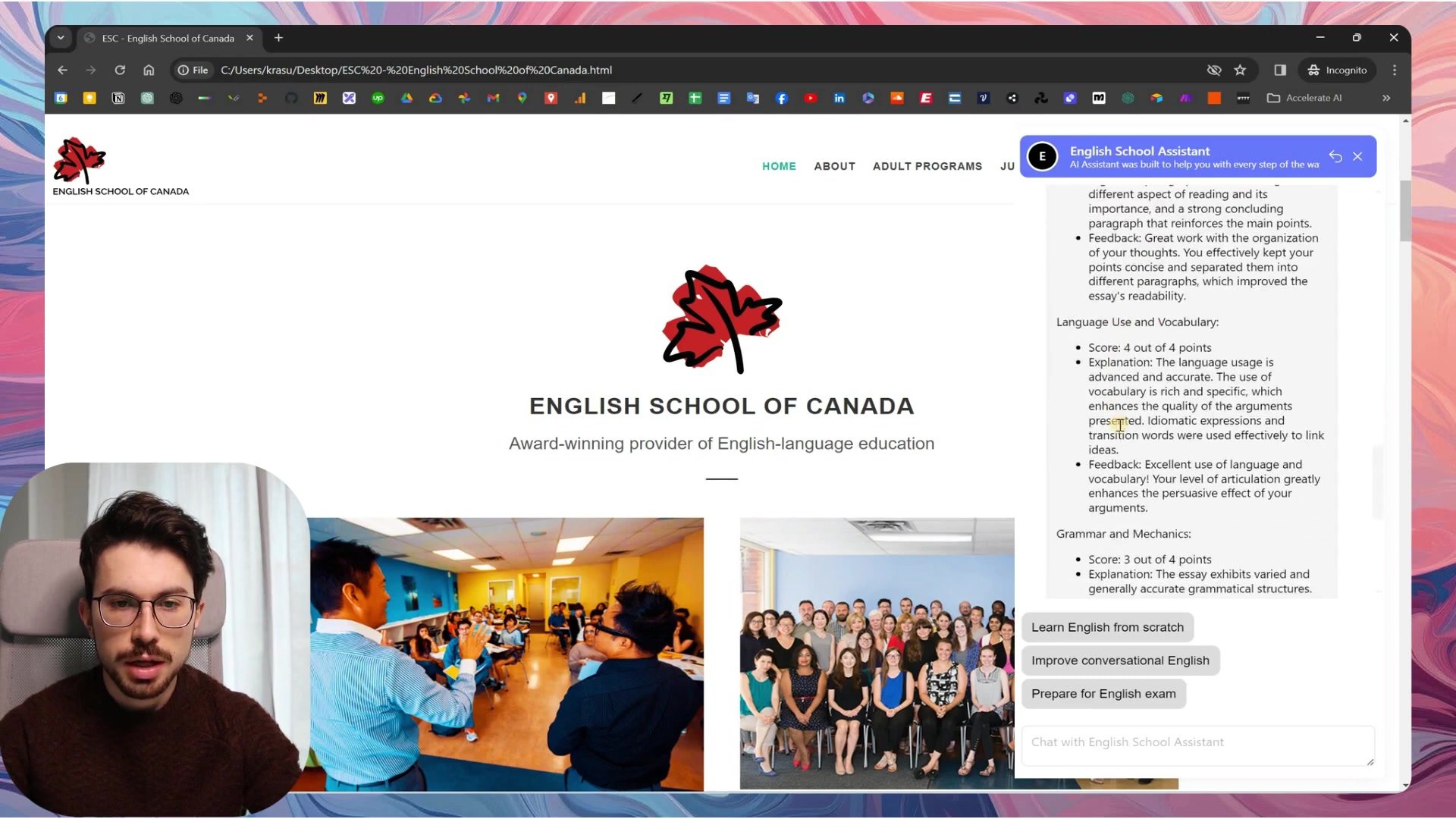This screenshot has width=1456, height=819.
Task: Choose Prepare for English exam
Action: pos(1103,694)
